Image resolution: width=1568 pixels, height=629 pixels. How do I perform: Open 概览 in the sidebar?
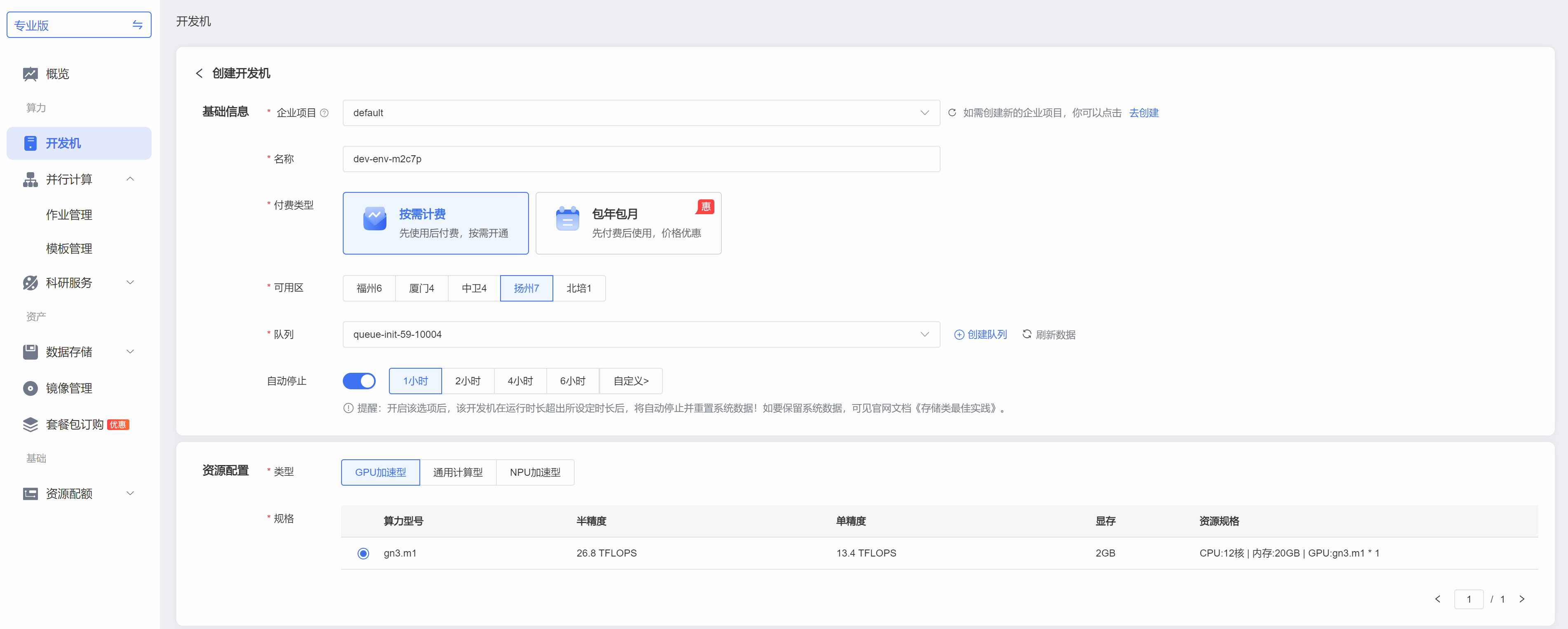tap(57, 74)
